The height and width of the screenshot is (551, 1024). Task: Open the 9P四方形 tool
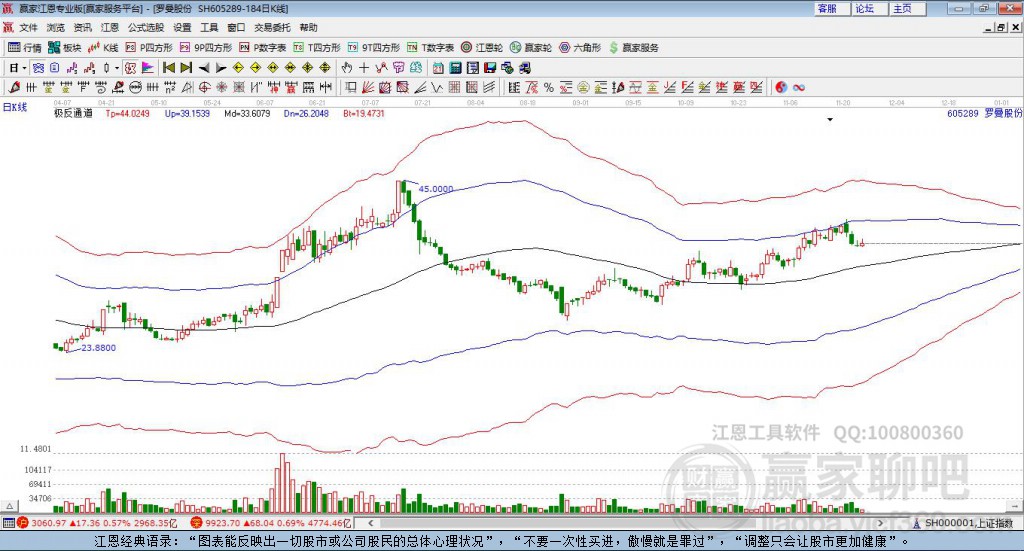tap(206, 48)
